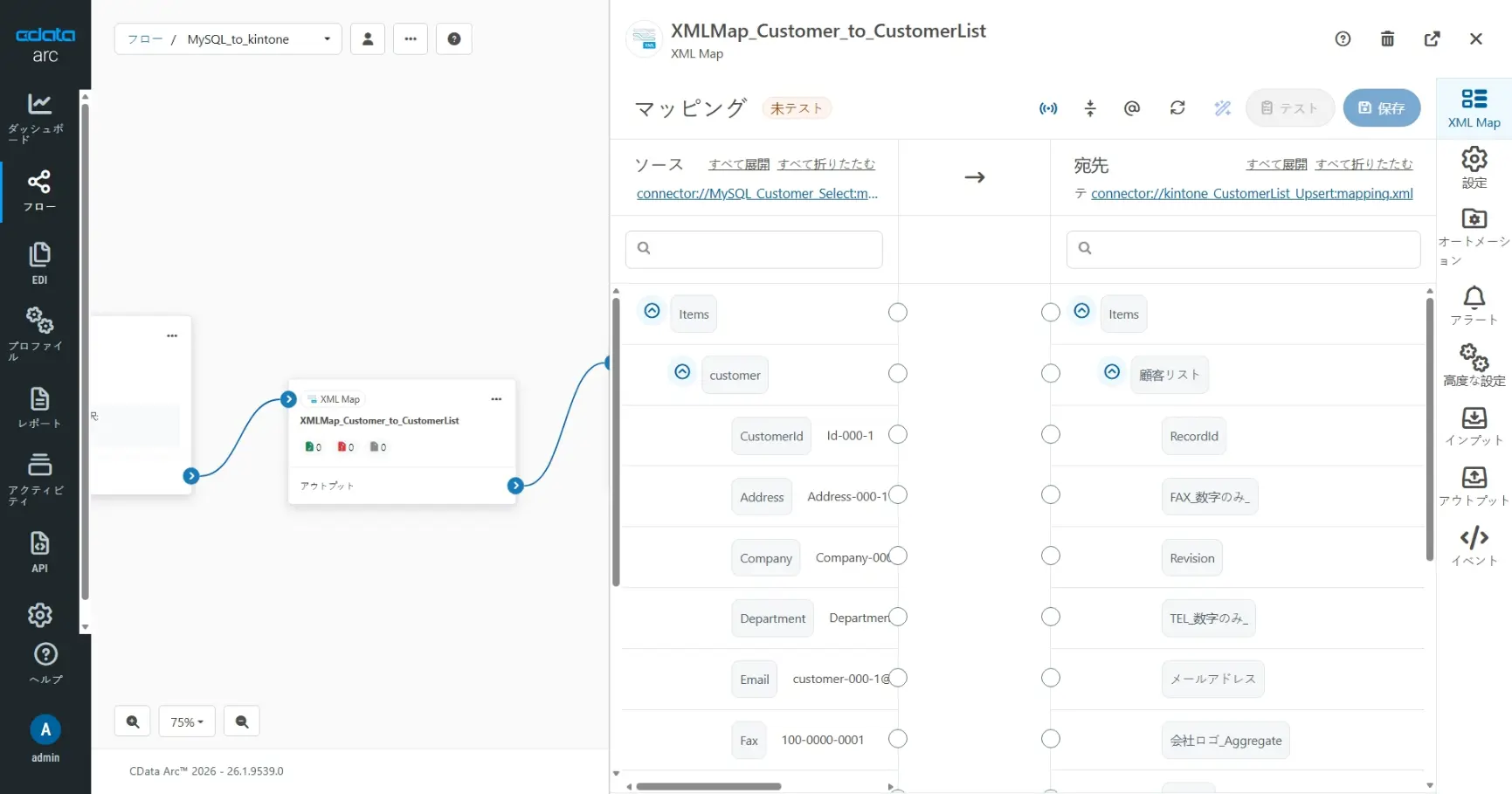Screen dimensions: 1512x794
Task: Click the left sidebar vertical scrollbar
Action: (x=85, y=350)
